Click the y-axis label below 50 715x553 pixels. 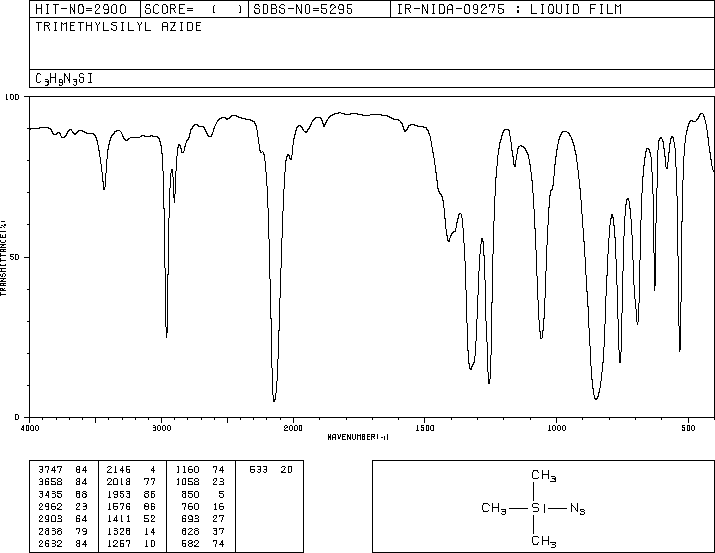click(17, 417)
